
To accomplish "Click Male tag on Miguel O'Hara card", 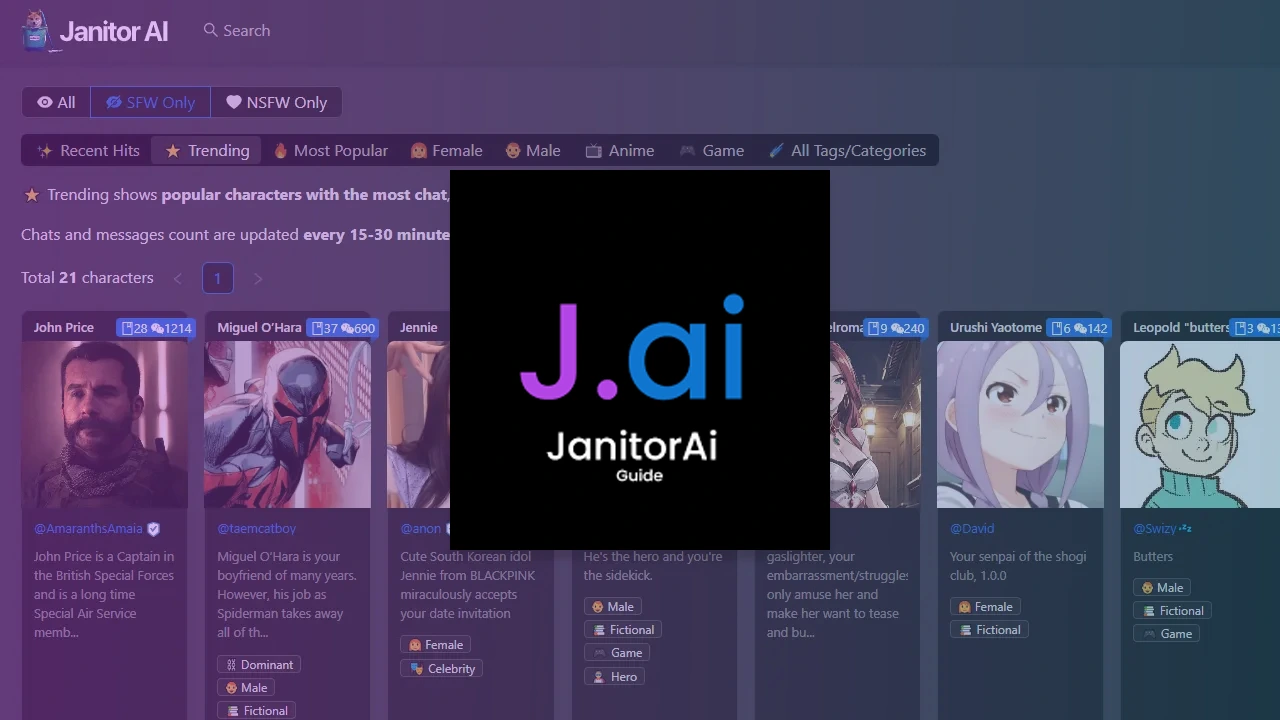I will coord(246,688).
